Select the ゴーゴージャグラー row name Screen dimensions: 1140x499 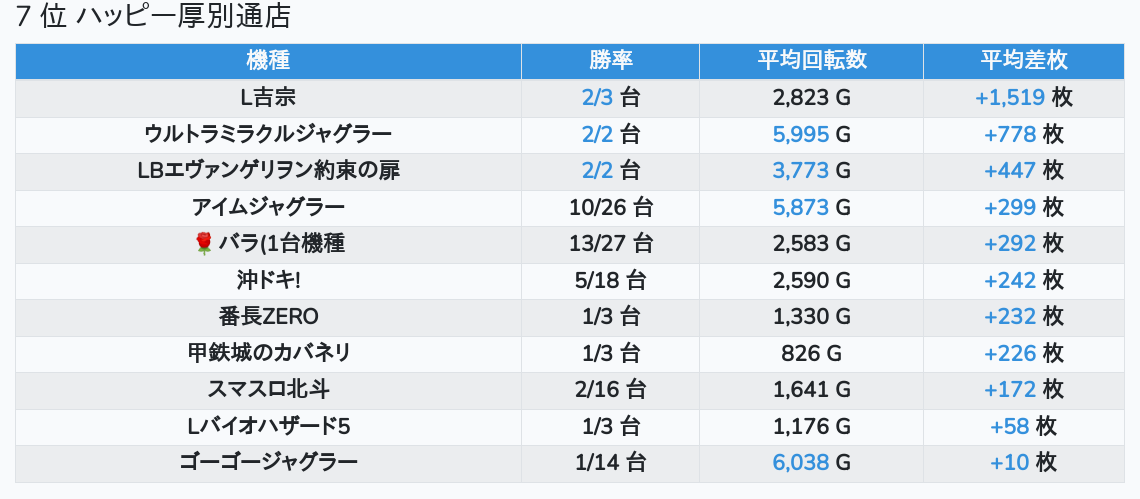[x=268, y=462]
